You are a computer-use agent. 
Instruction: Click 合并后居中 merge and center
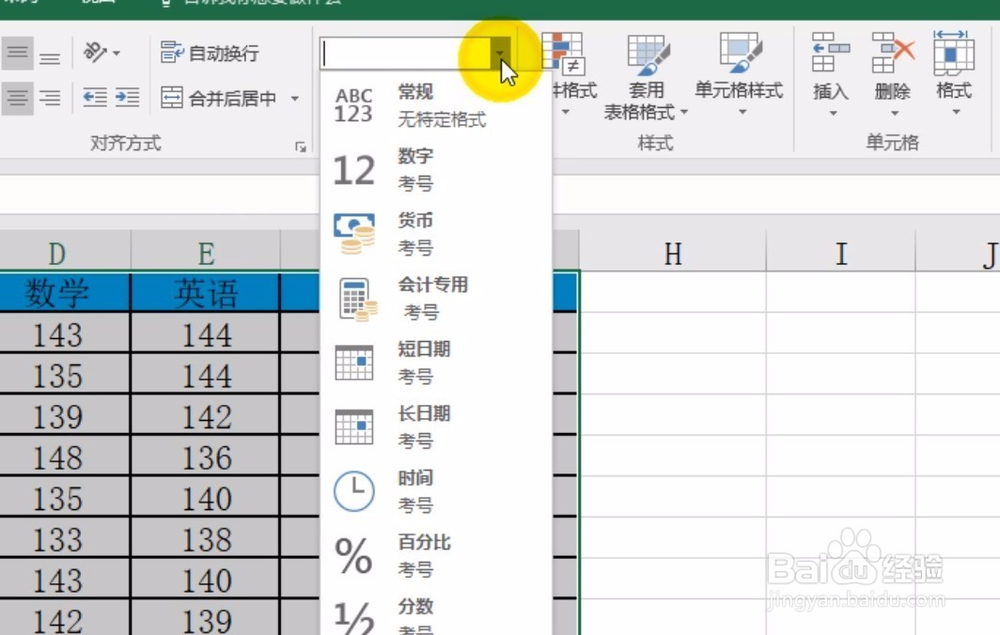219,98
